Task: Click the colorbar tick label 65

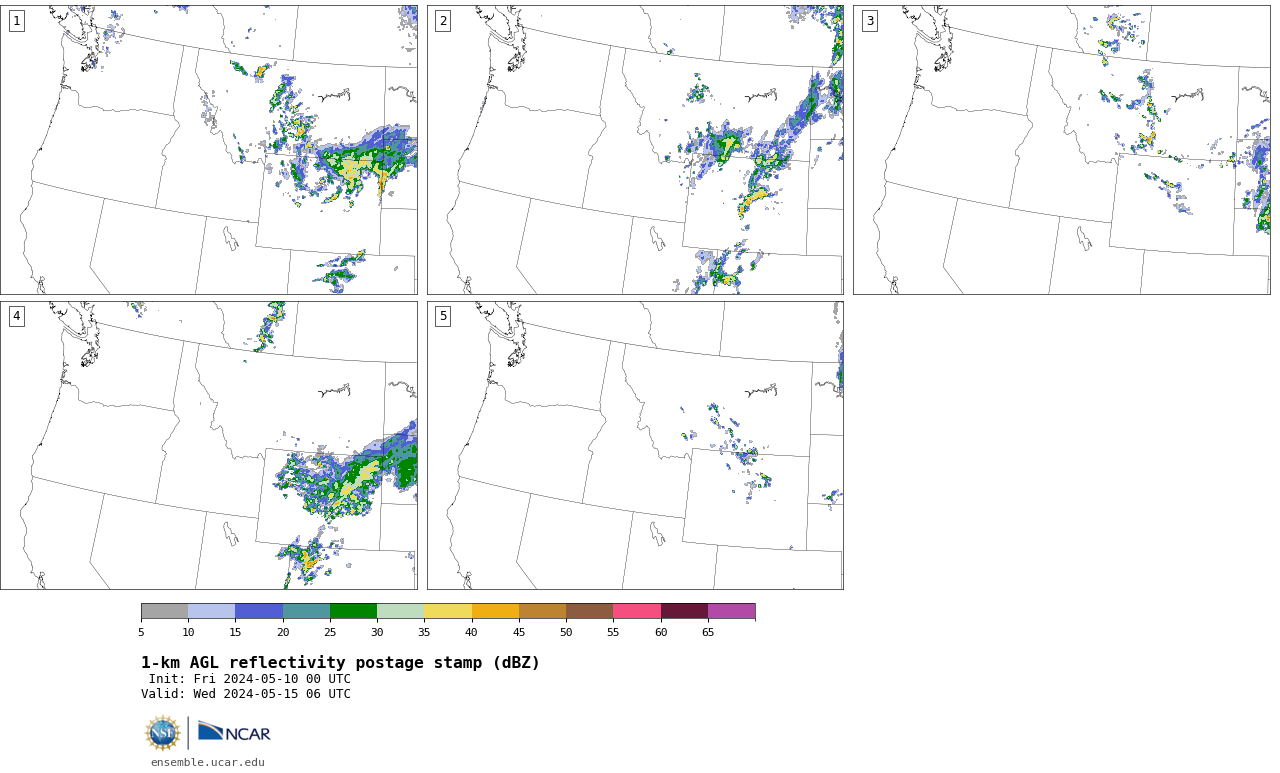Action: tap(708, 632)
